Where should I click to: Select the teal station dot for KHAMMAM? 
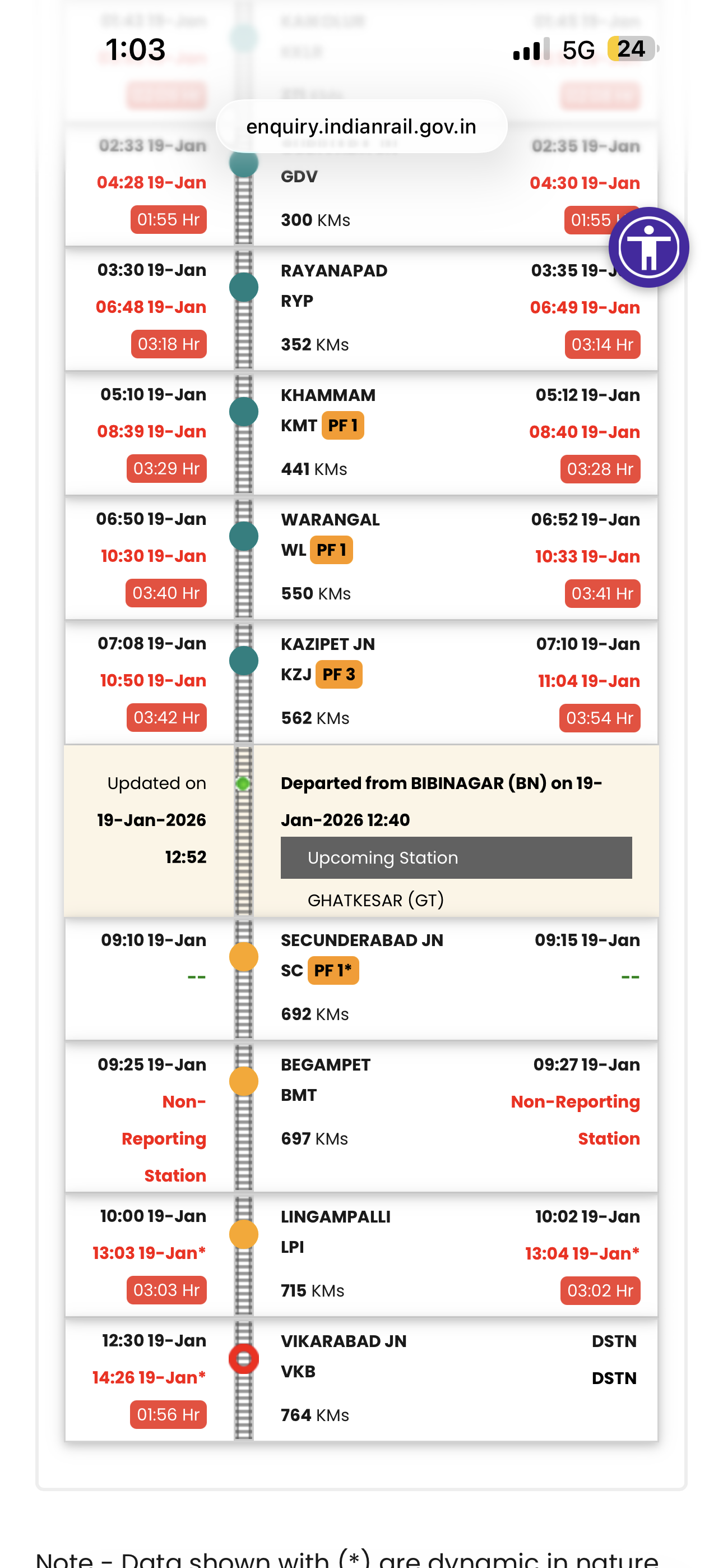tap(243, 412)
